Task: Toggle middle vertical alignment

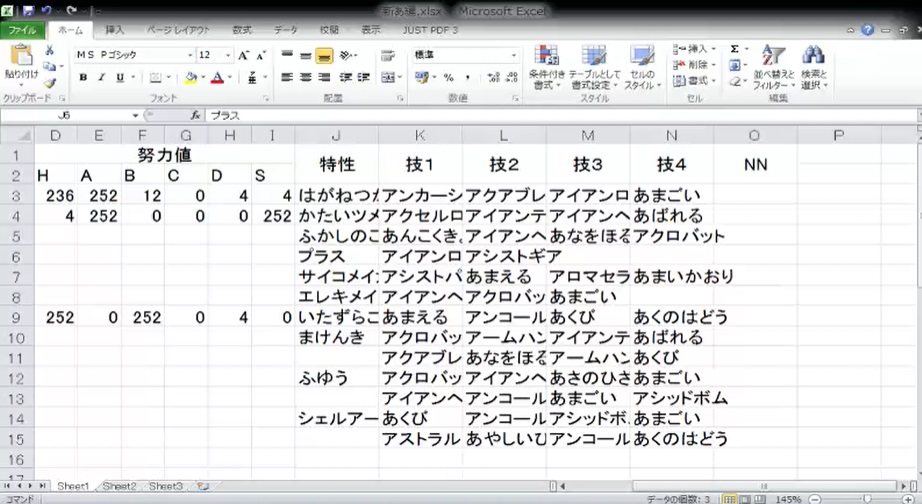Action: pos(306,55)
